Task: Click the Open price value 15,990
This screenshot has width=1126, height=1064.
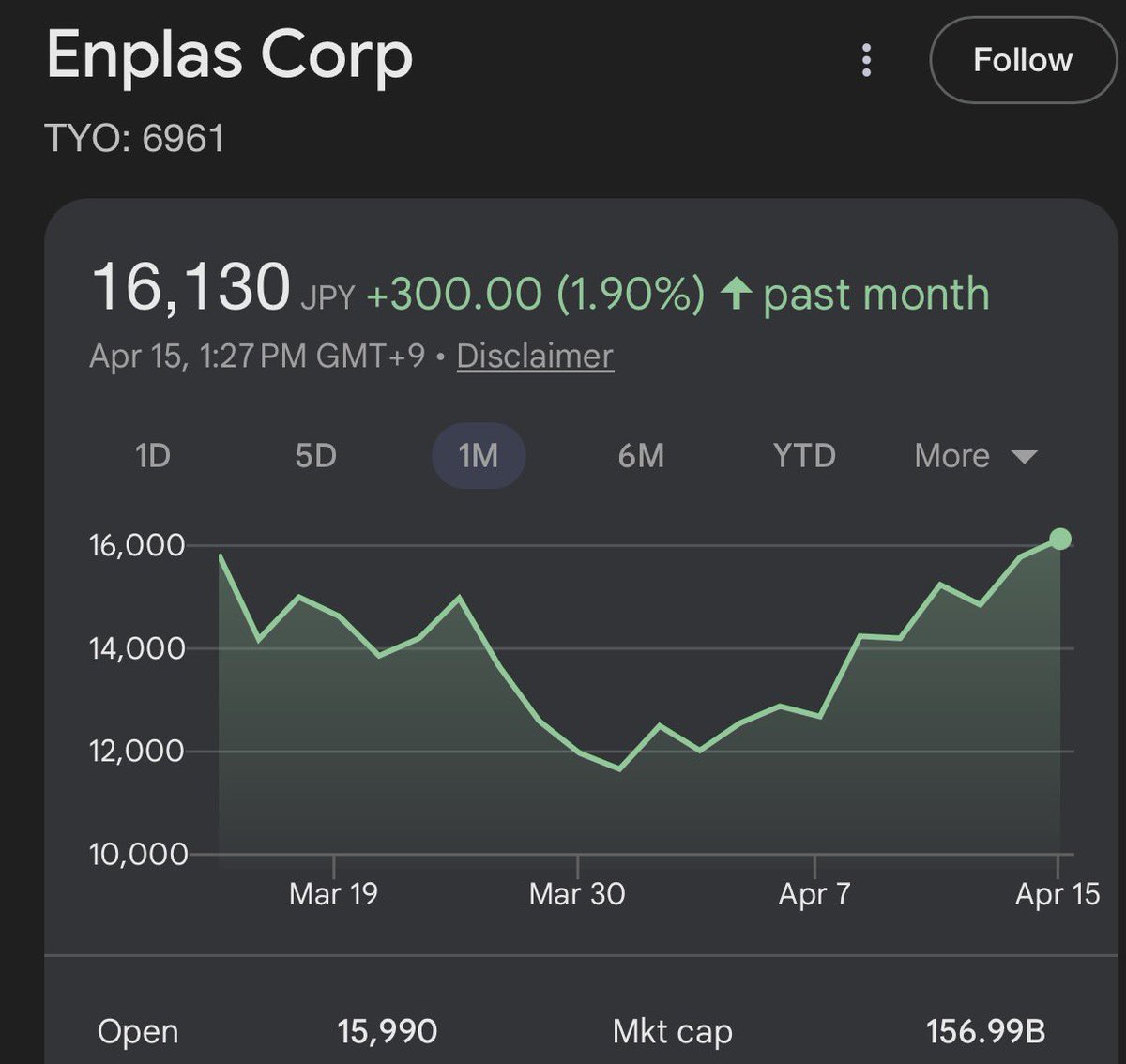Action: [x=388, y=1032]
